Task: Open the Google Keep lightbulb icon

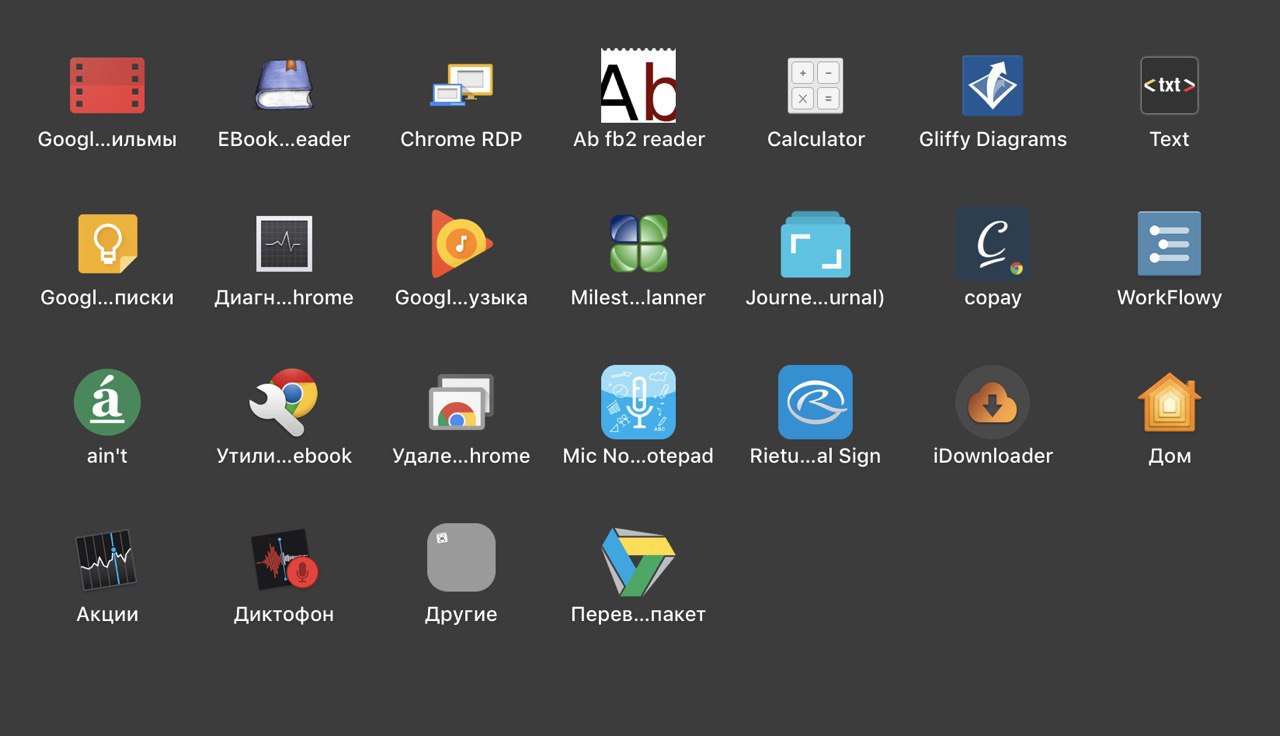Action: [107, 244]
